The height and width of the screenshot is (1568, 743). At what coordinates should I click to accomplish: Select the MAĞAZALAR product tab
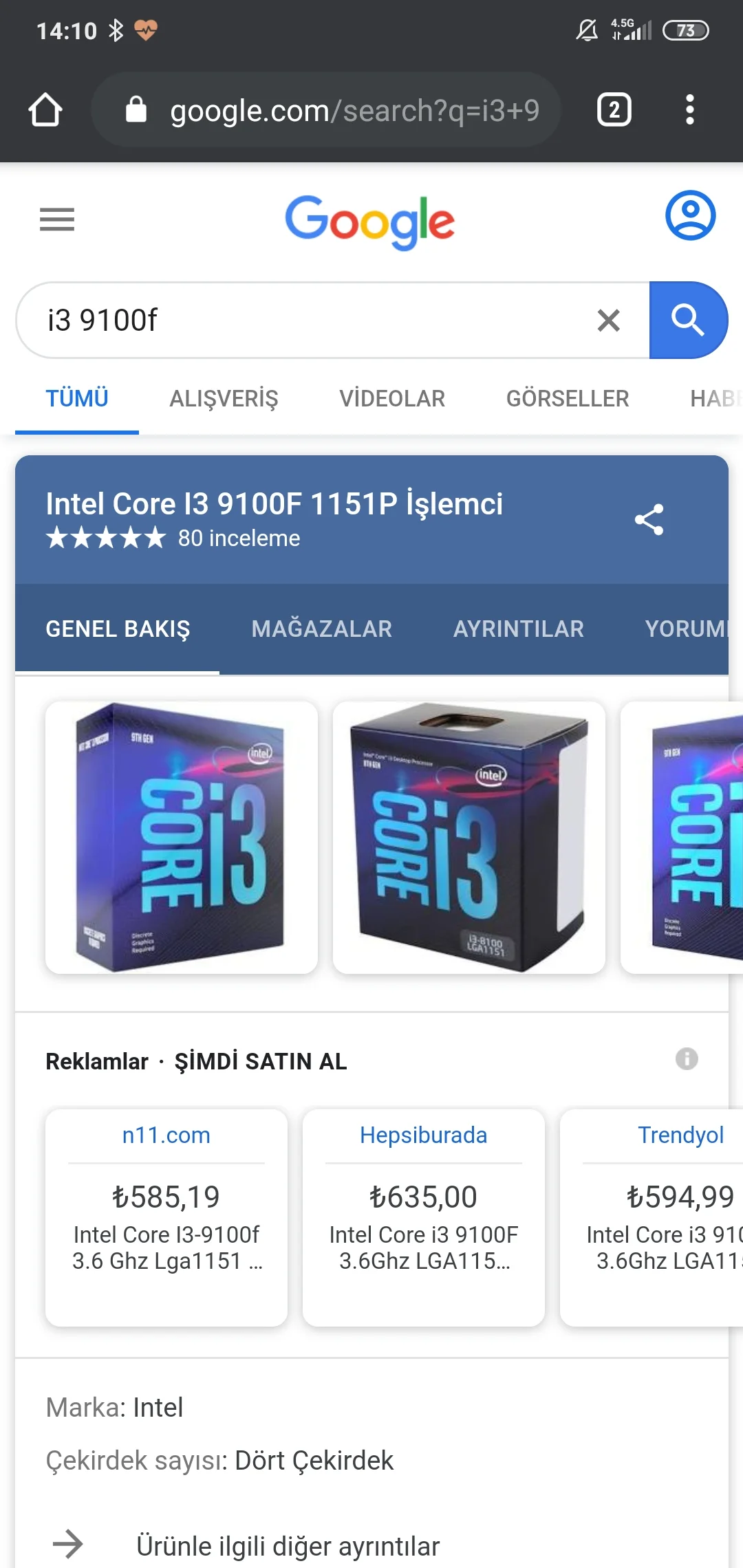pos(322,629)
